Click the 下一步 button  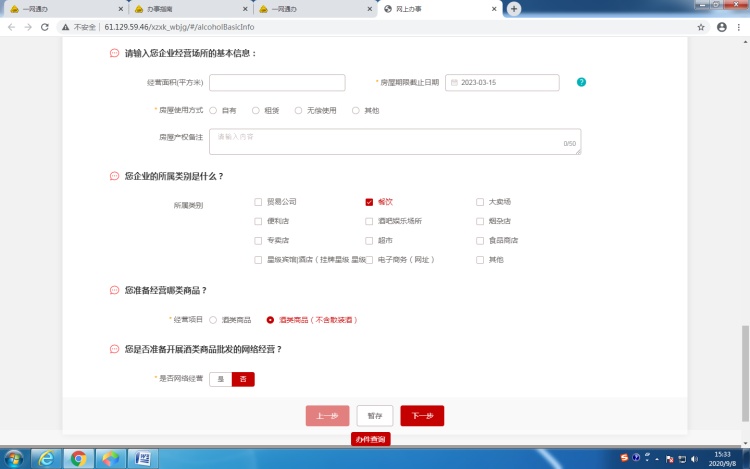[x=422, y=416]
